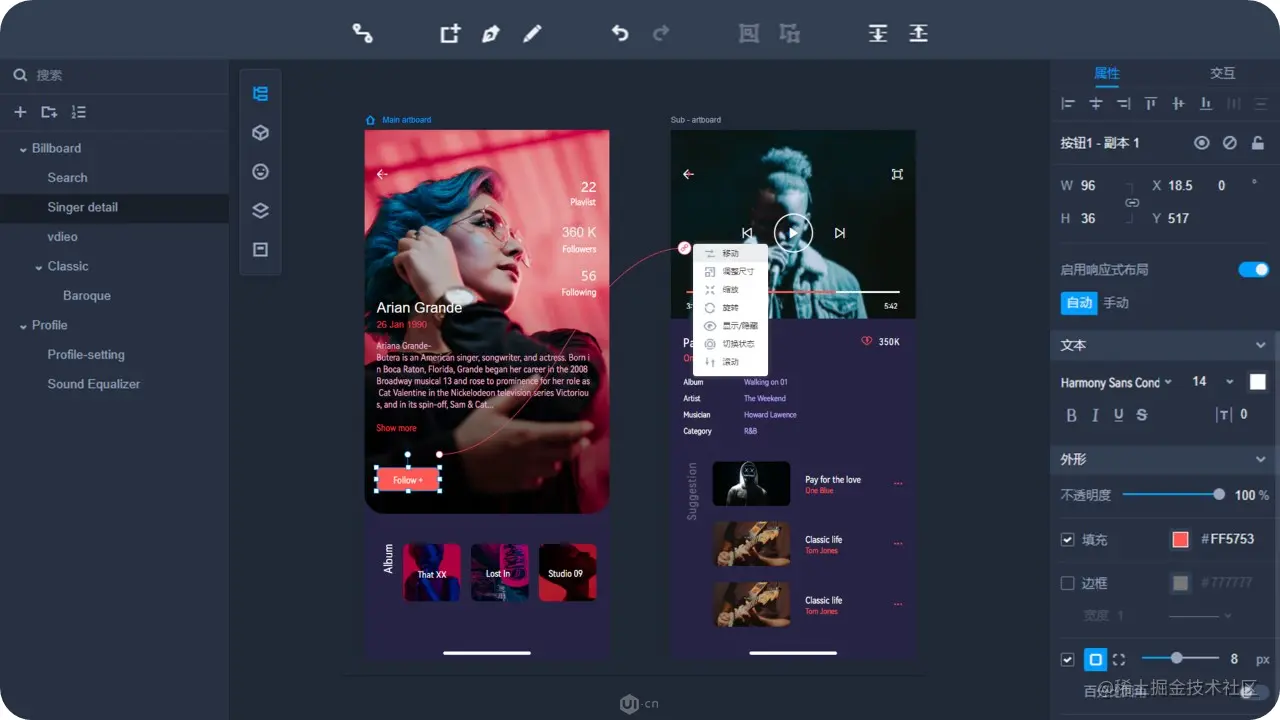
Task: Choose 移动 from the interaction menu
Action: point(729,254)
